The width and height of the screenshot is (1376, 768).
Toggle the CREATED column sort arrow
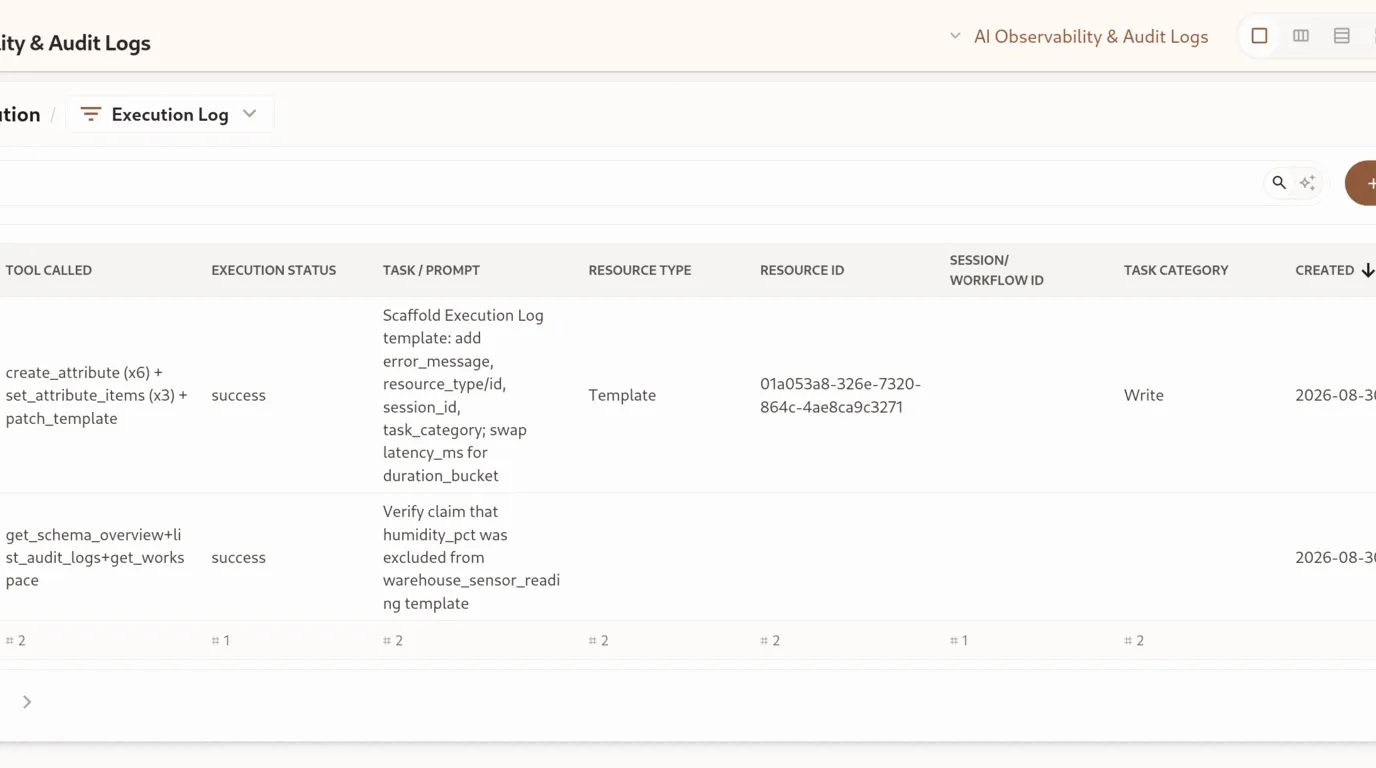tap(1368, 270)
